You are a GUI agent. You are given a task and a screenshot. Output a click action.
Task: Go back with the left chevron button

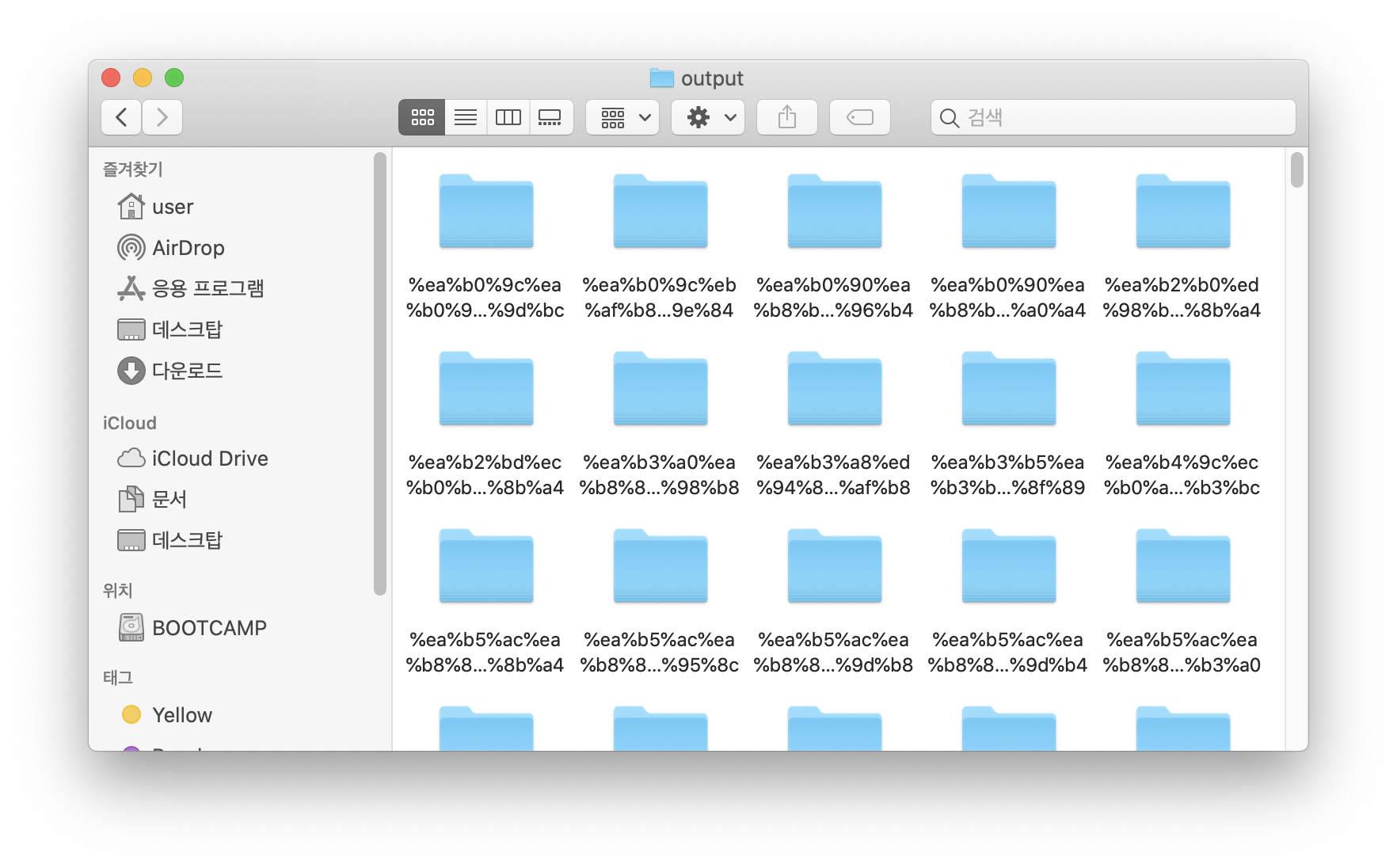pos(121,117)
